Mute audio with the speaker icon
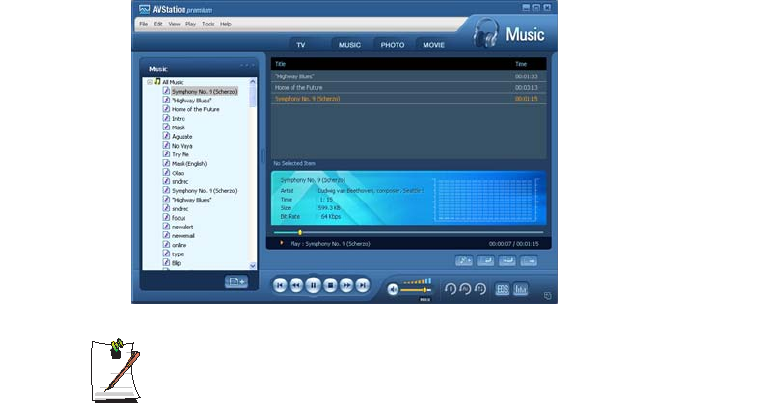Viewport: 782px width, 407px height. coord(393,289)
